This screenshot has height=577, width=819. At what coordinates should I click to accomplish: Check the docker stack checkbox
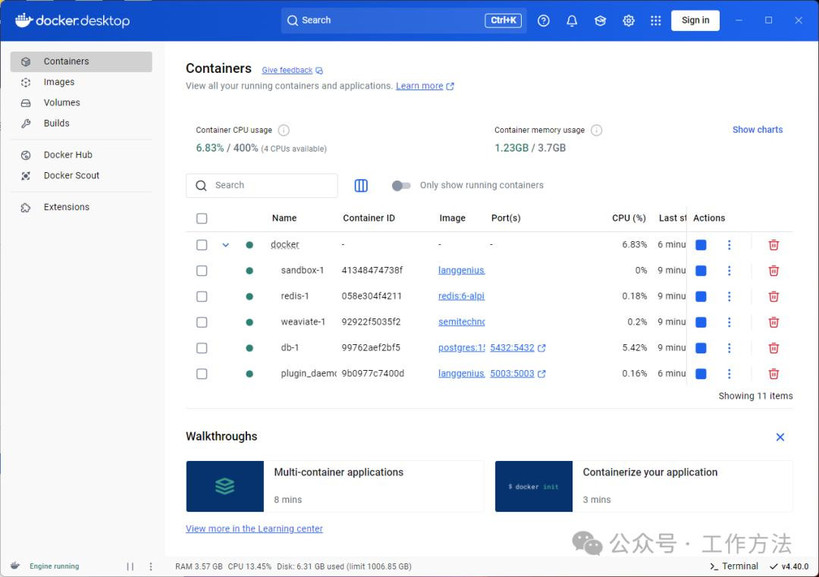click(x=202, y=245)
